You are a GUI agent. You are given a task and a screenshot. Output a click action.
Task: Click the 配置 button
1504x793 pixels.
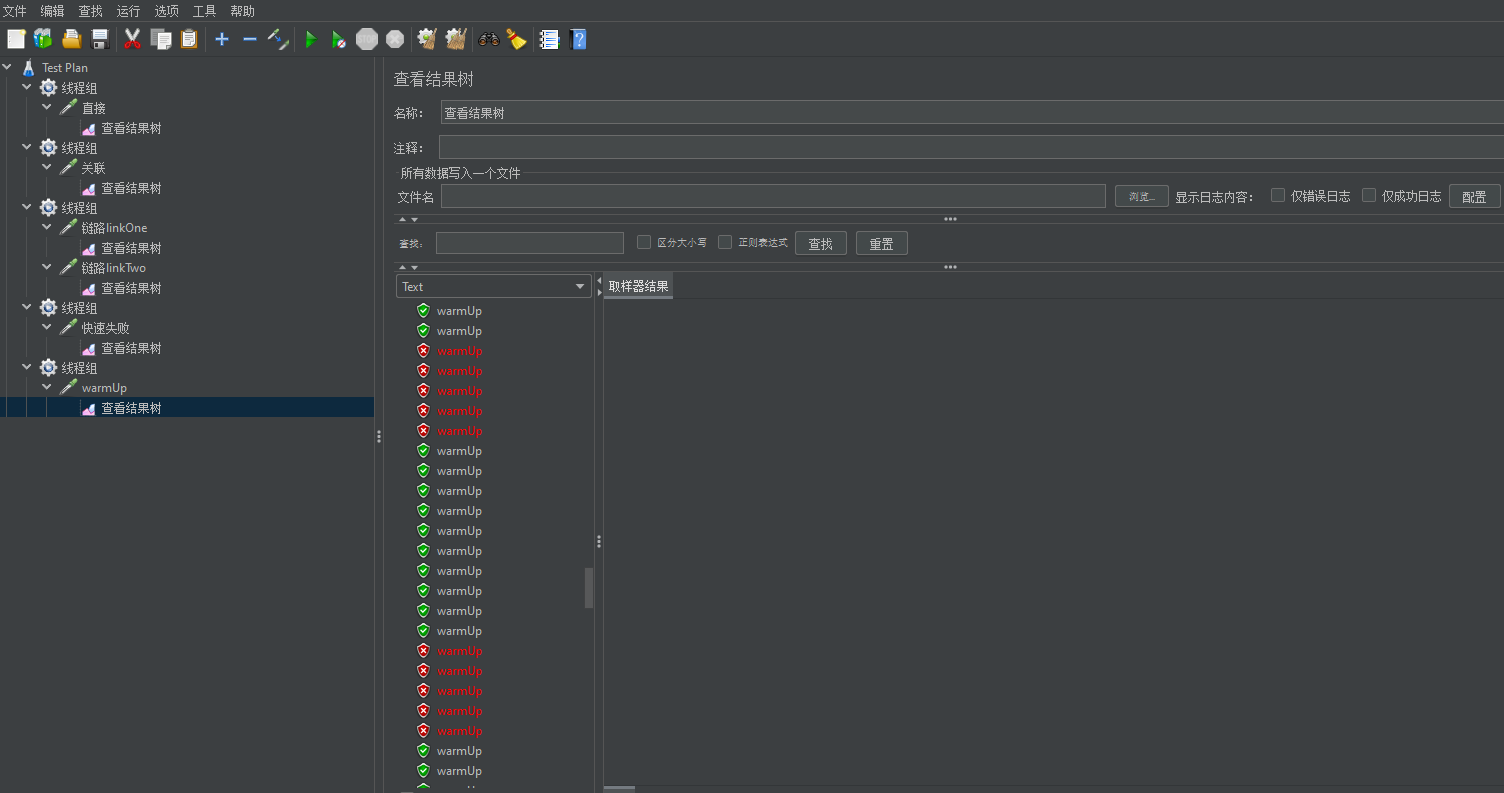click(x=1474, y=197)
